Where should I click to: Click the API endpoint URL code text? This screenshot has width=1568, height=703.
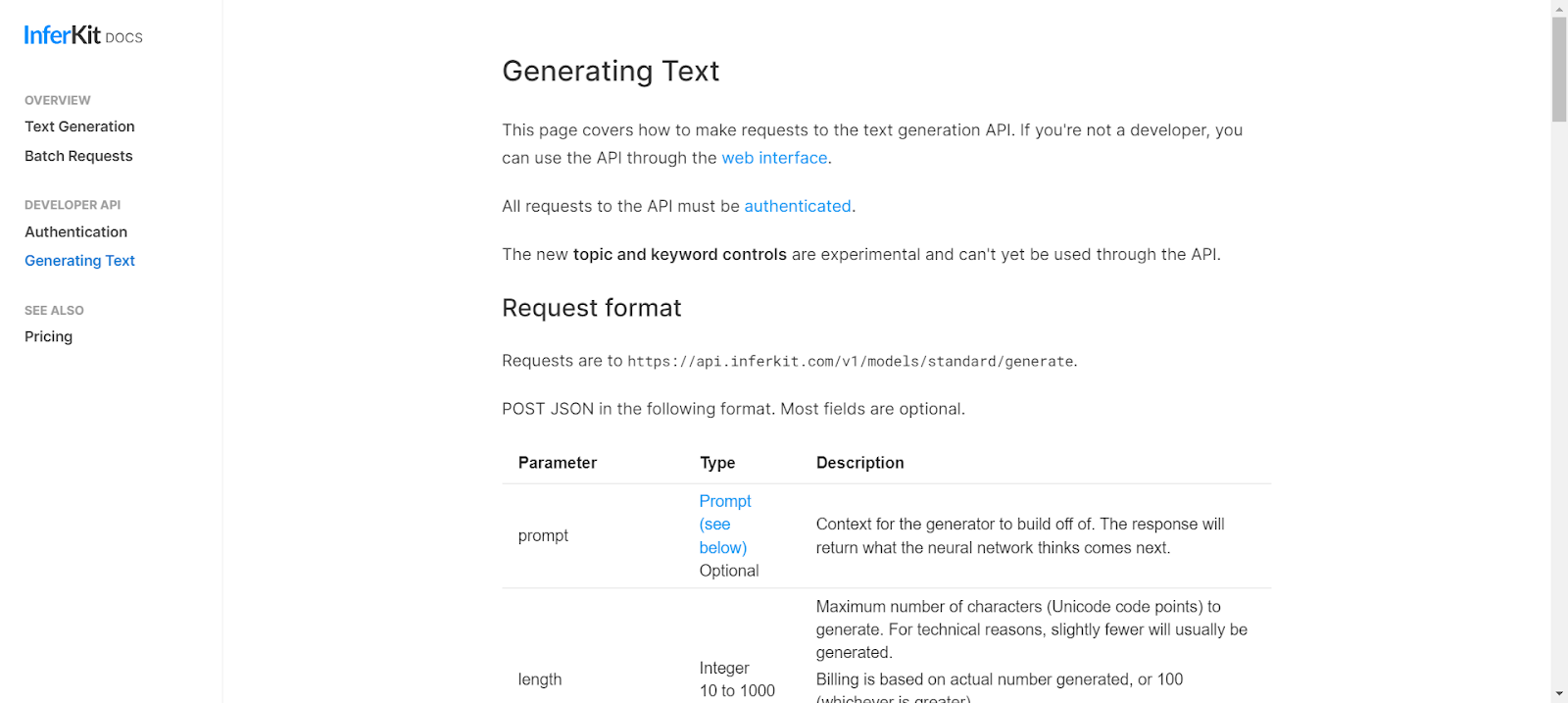tap(850, 362)
